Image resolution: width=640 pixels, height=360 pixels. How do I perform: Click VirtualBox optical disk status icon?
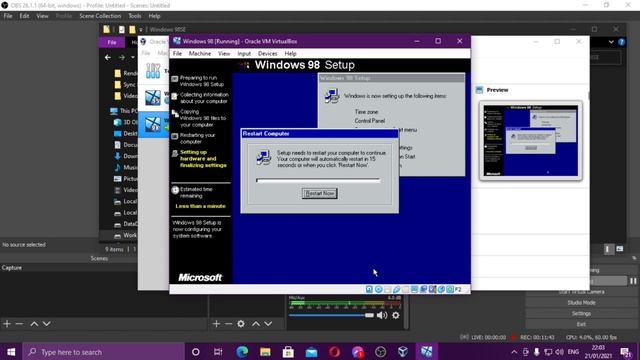click(378, 289)
